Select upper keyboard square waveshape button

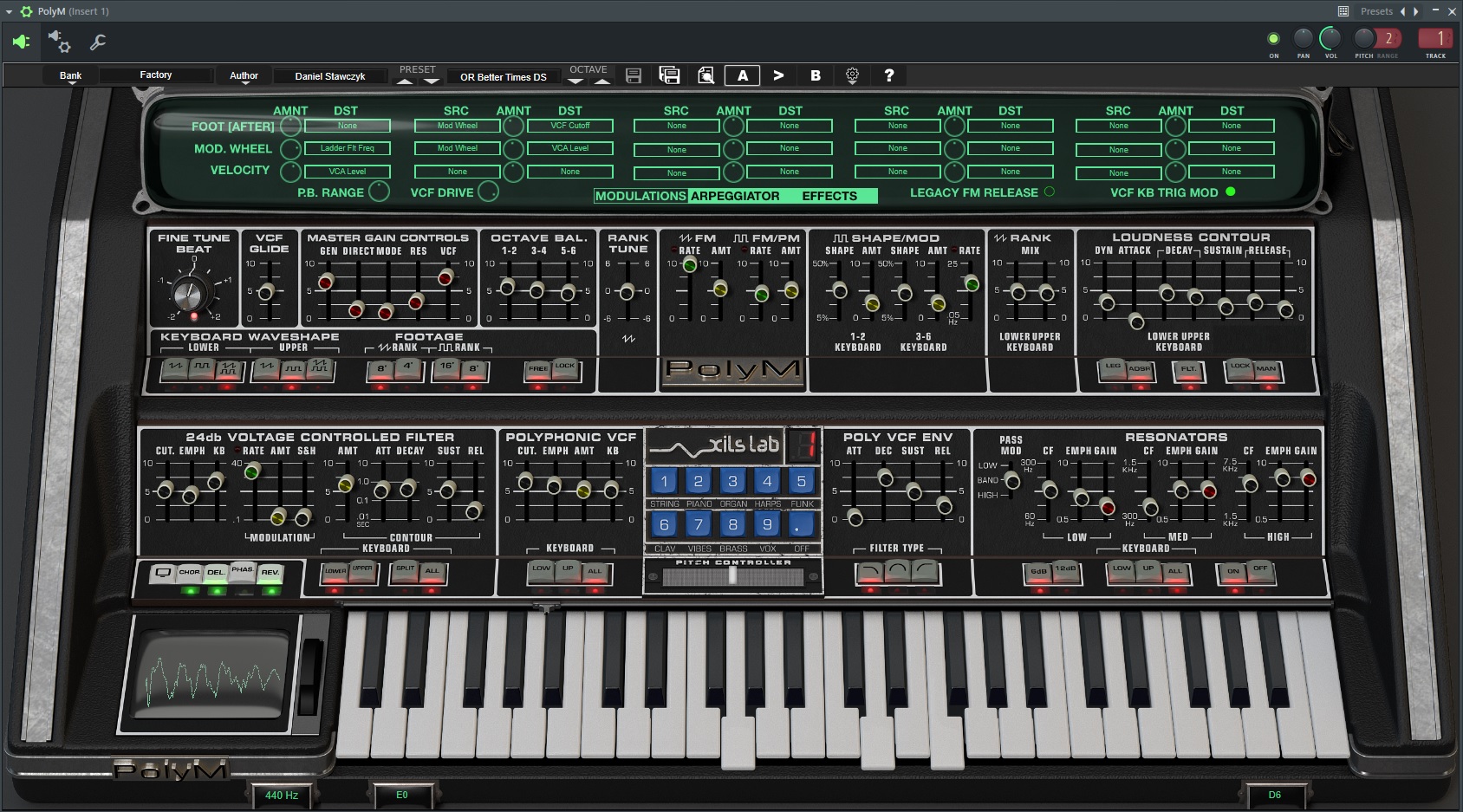pos(293,370)
